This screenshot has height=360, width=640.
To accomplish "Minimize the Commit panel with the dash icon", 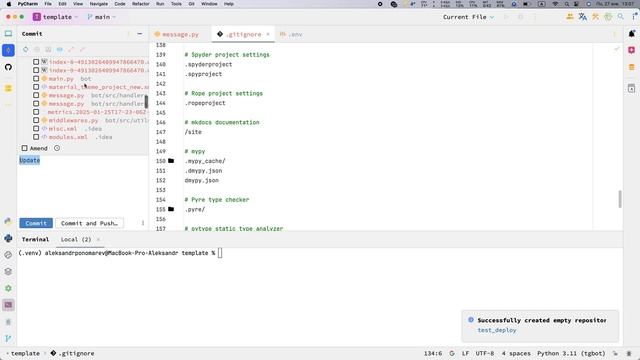I will [x=140, y=34].
